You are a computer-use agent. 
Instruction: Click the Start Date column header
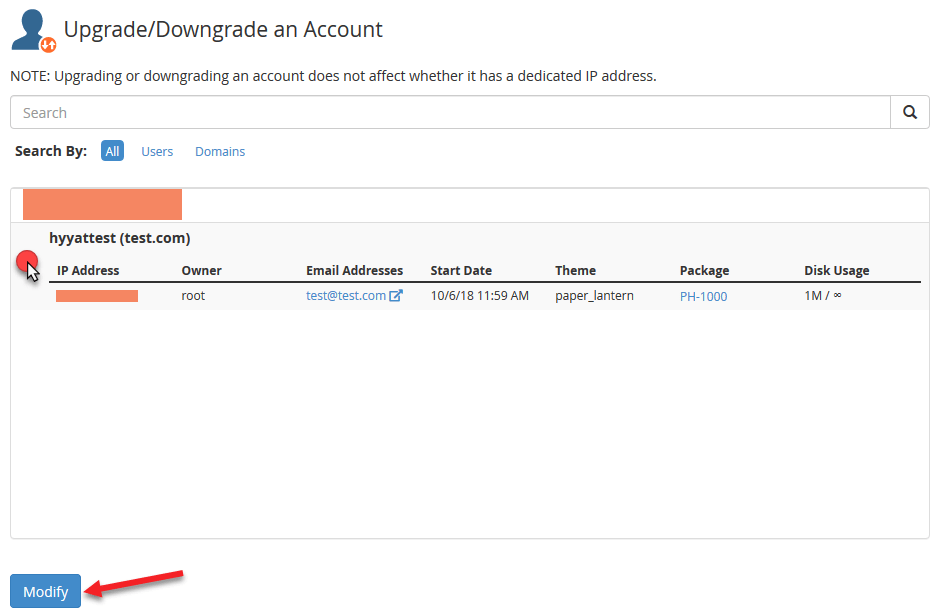point(461,270)
